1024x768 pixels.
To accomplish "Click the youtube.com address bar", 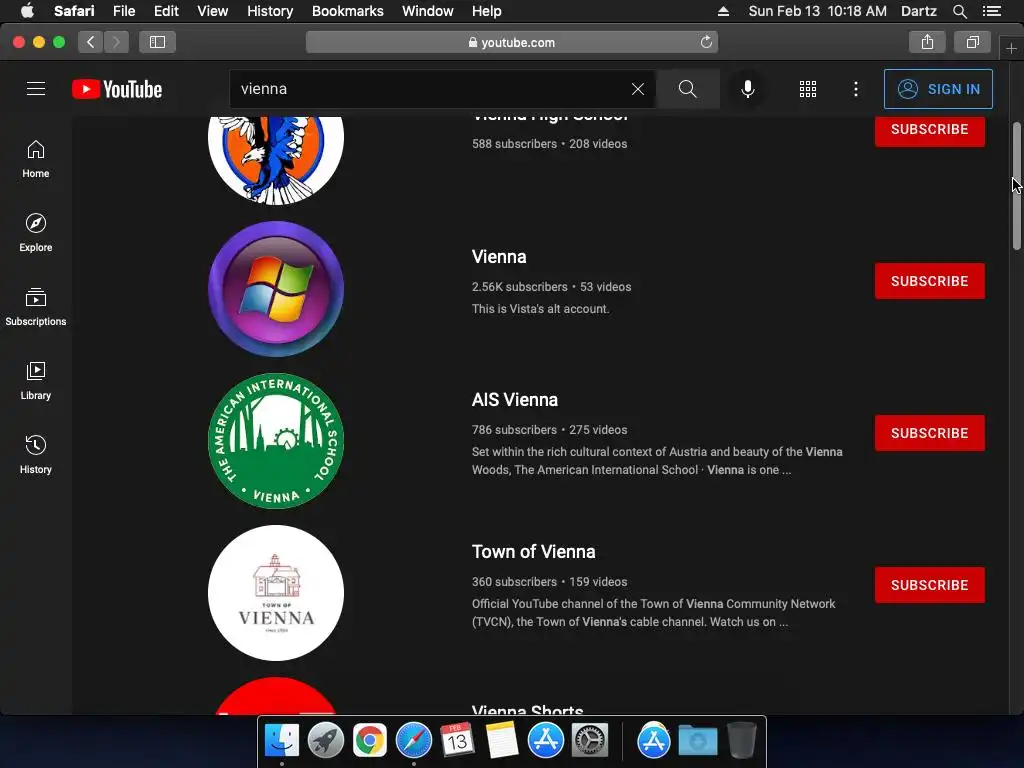I will 512,42.
